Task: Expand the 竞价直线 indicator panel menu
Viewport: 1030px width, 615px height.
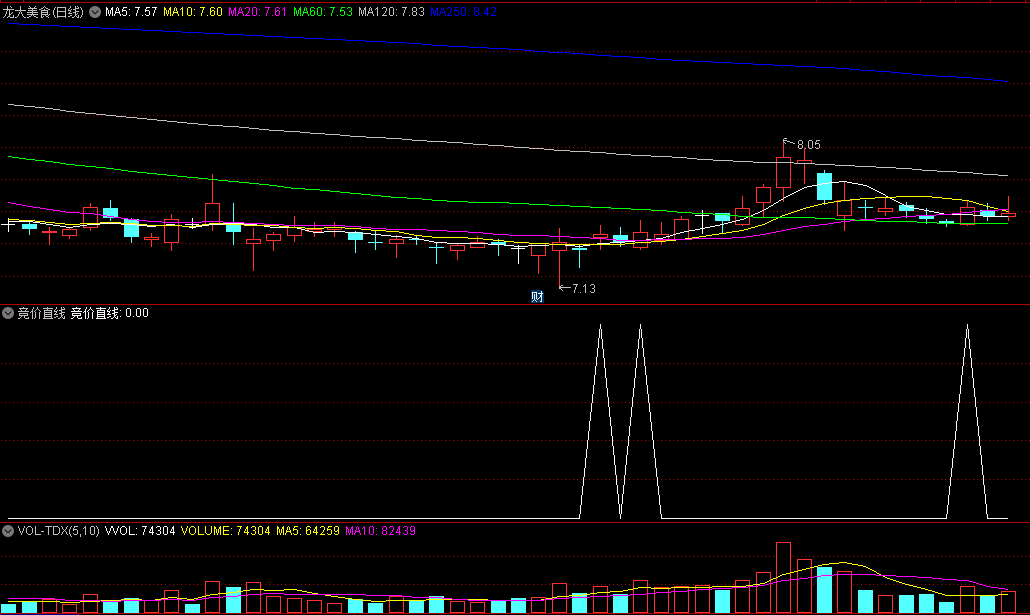Action: pos(8,313)
